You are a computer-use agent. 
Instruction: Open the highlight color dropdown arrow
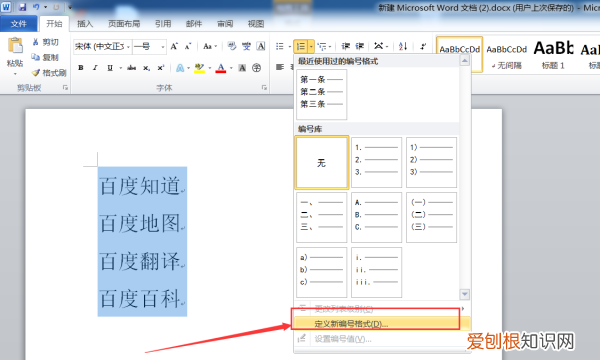[209, 68]
